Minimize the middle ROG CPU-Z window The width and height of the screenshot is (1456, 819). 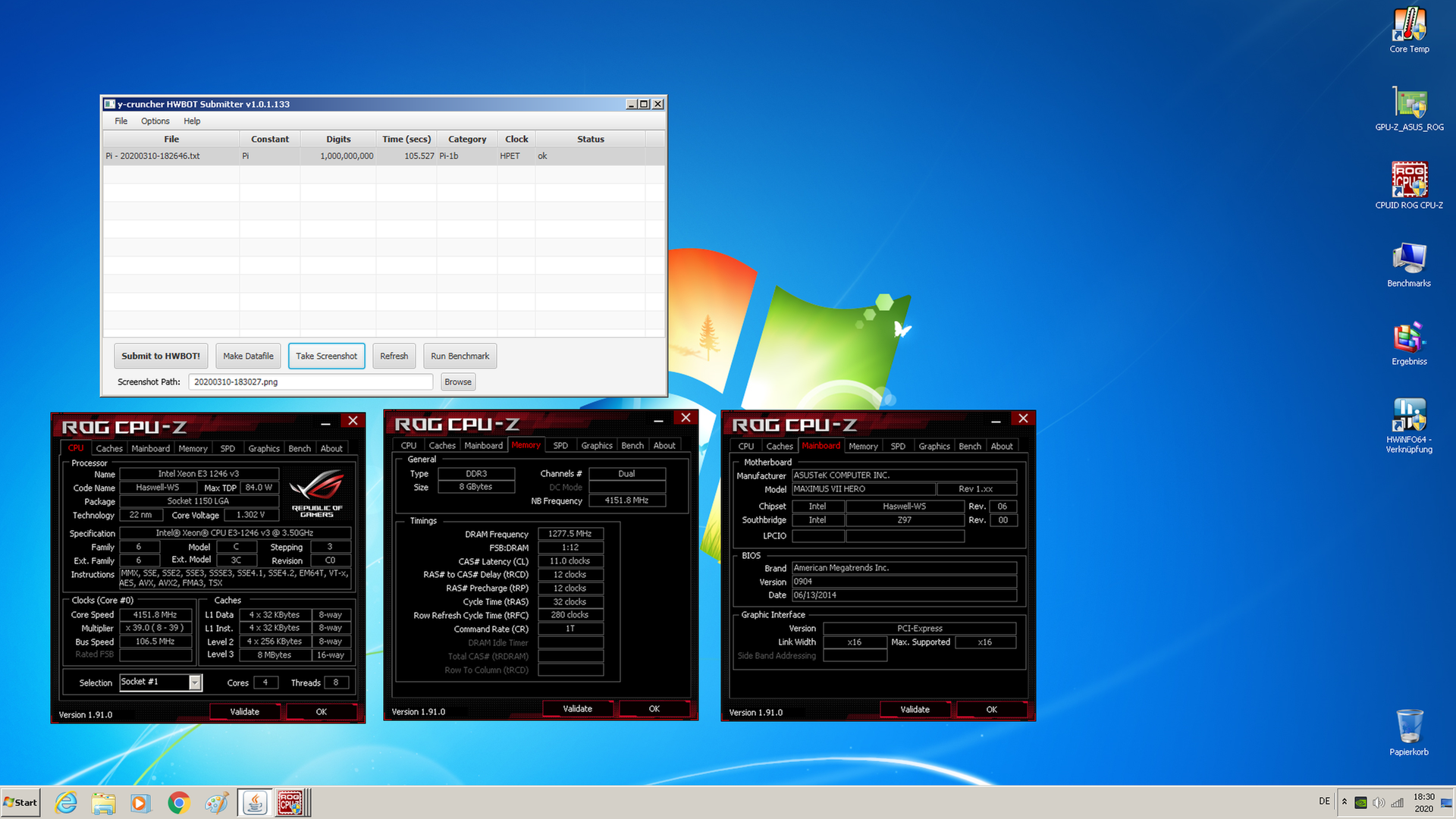pyautogui.click(x=658, y=420)
